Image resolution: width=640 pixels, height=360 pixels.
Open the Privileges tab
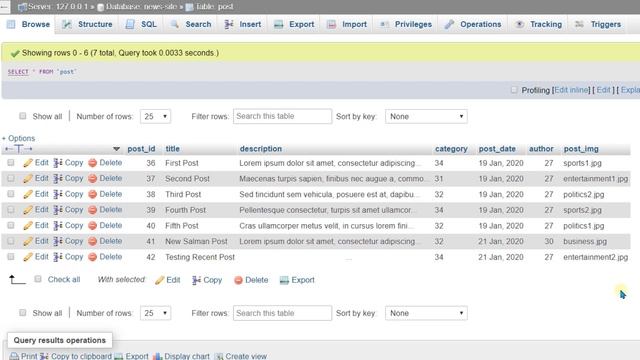click(x=406, y=24)
